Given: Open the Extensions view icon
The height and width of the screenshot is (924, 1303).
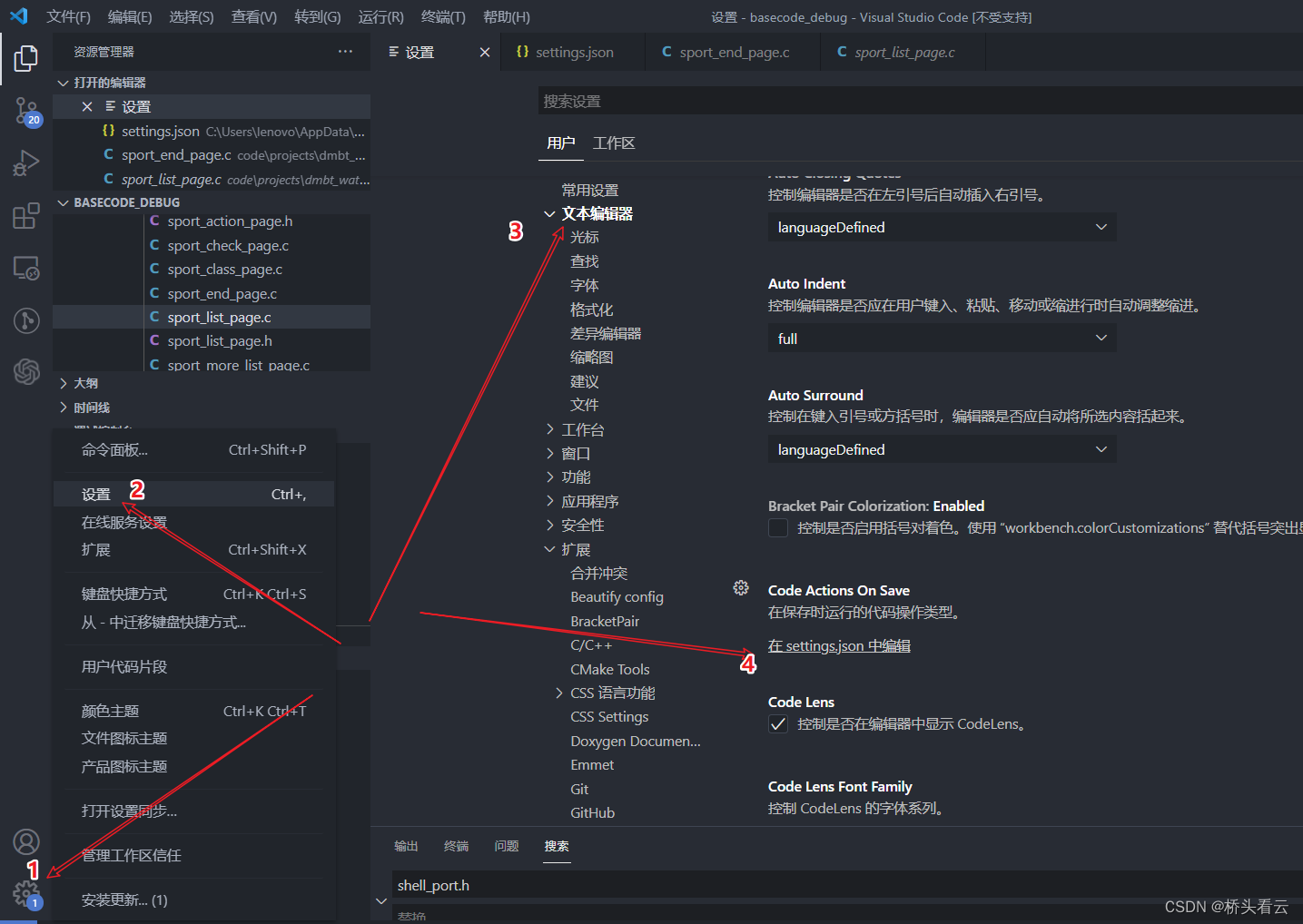Looking at the screenshot, I should [x=26, y=216].
